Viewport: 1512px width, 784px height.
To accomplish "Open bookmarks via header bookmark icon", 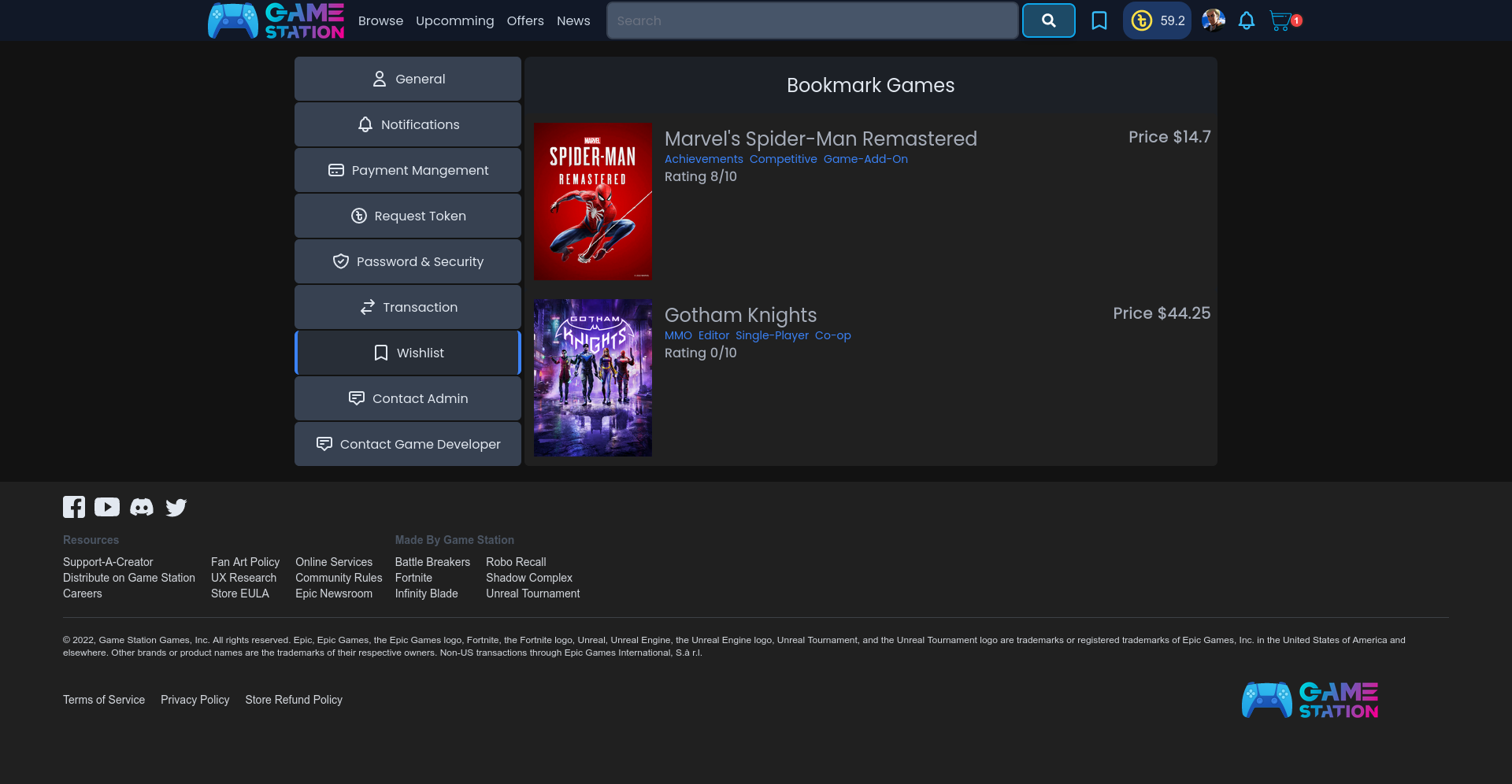I will coord(1099,20).
